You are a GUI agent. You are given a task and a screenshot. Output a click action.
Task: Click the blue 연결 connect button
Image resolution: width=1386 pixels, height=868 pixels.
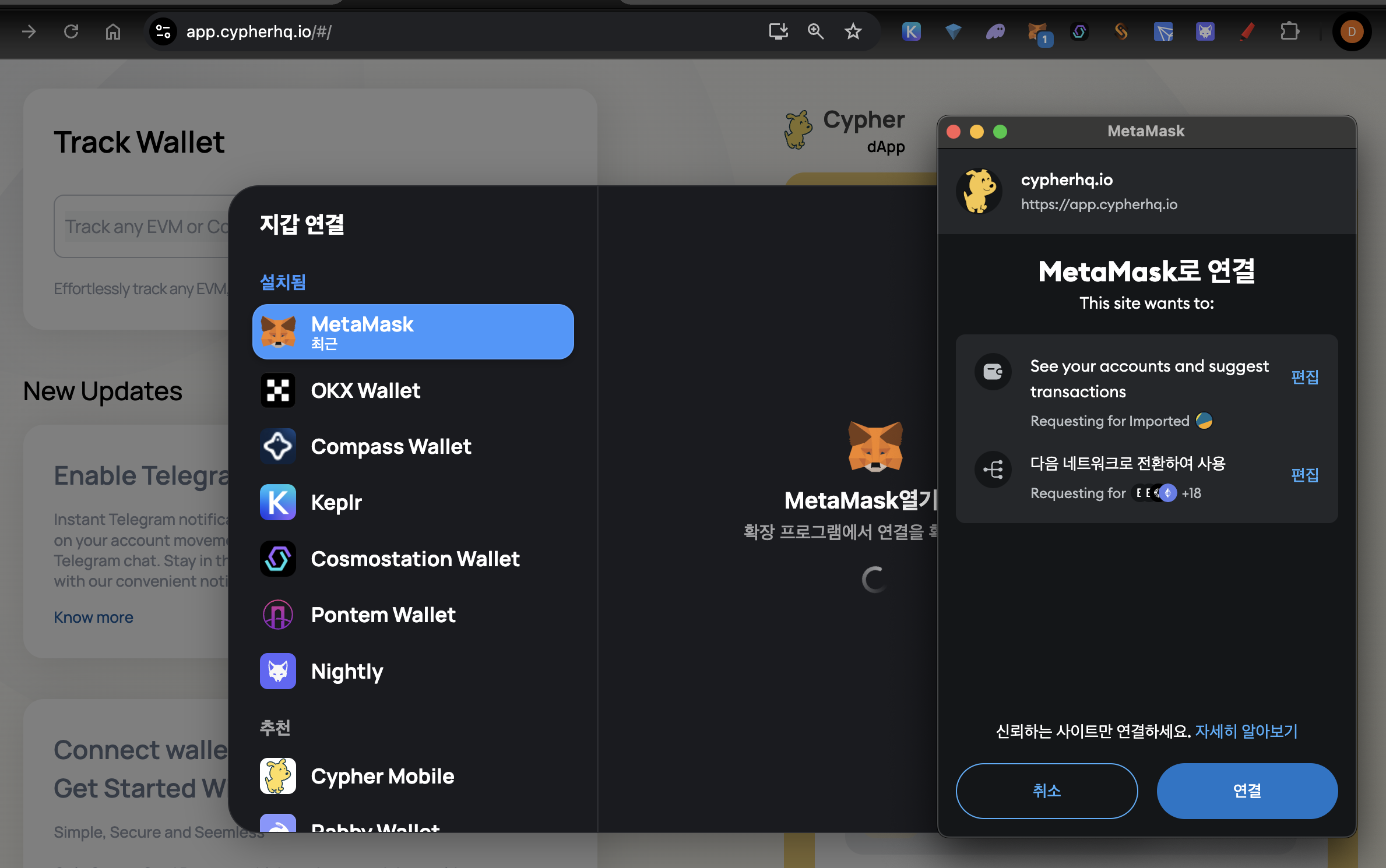point(1247,791)
